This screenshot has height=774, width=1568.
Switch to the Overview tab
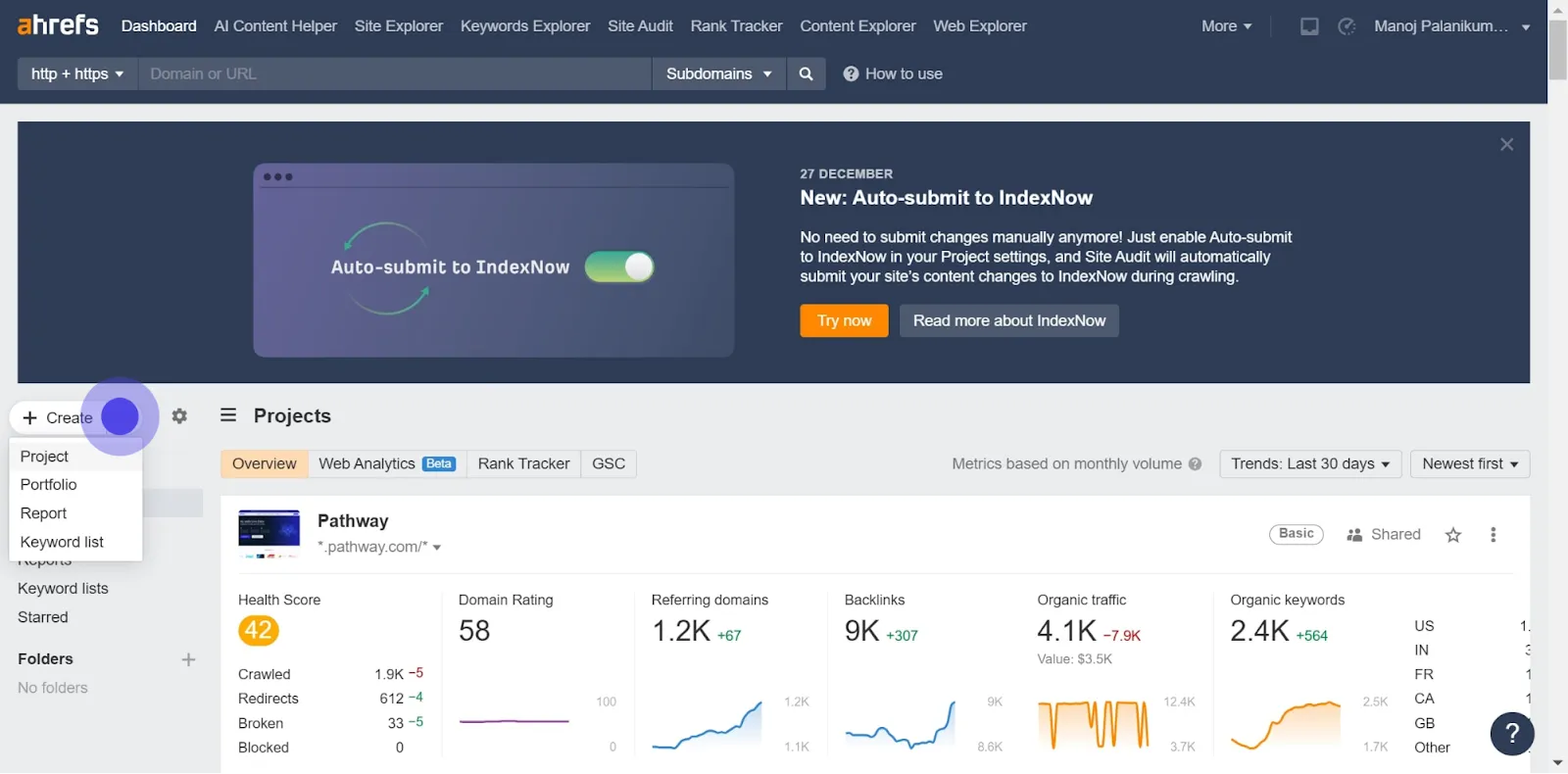(264, 464)
